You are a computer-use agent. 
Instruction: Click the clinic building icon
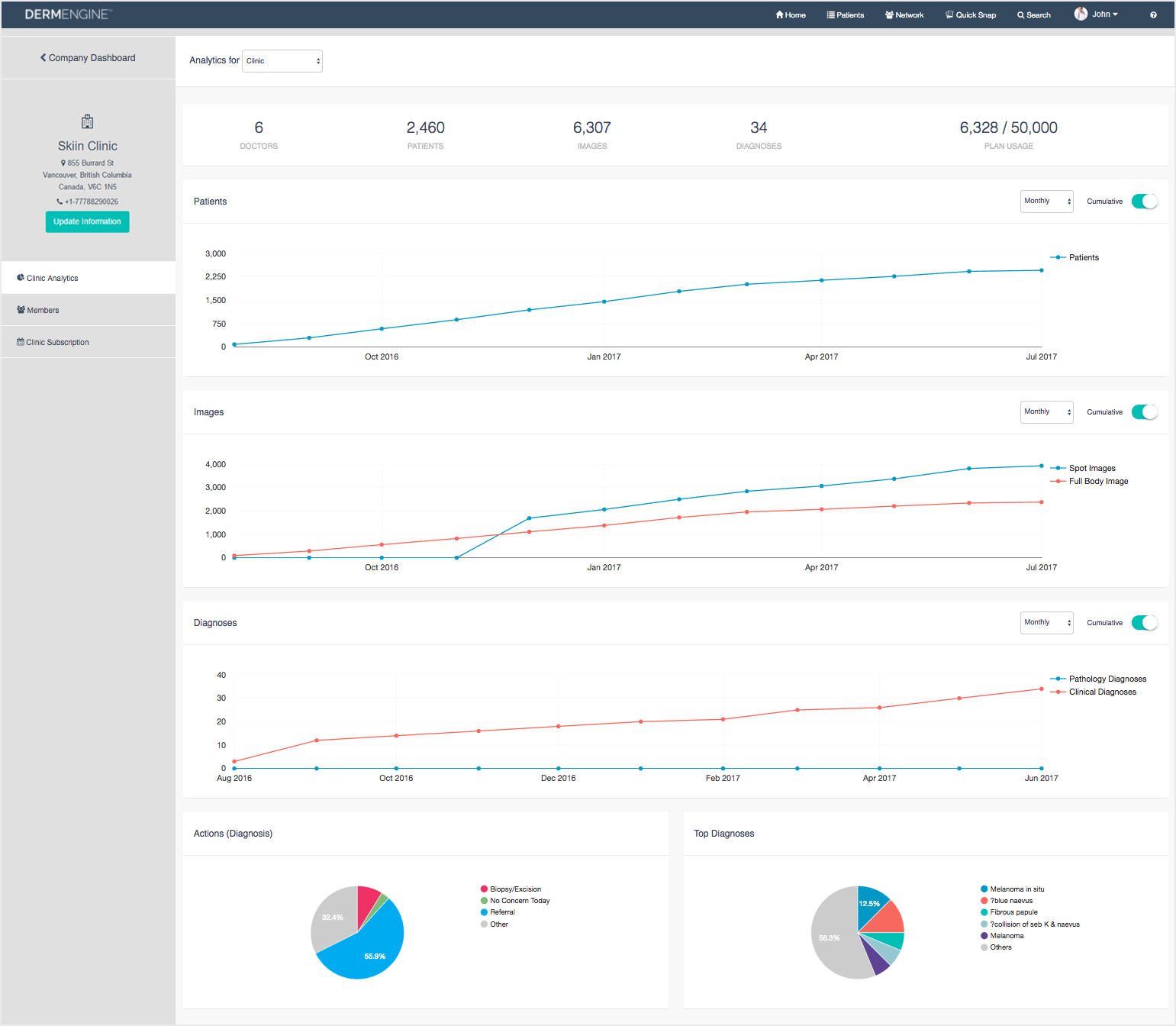coord(87,121)
